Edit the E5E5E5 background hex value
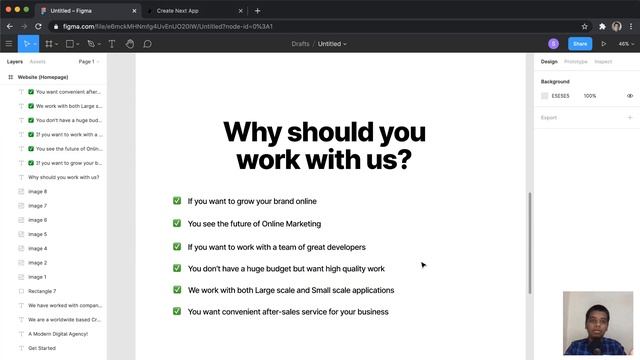Screen dimensions: 640x360 tap(560, 96)
